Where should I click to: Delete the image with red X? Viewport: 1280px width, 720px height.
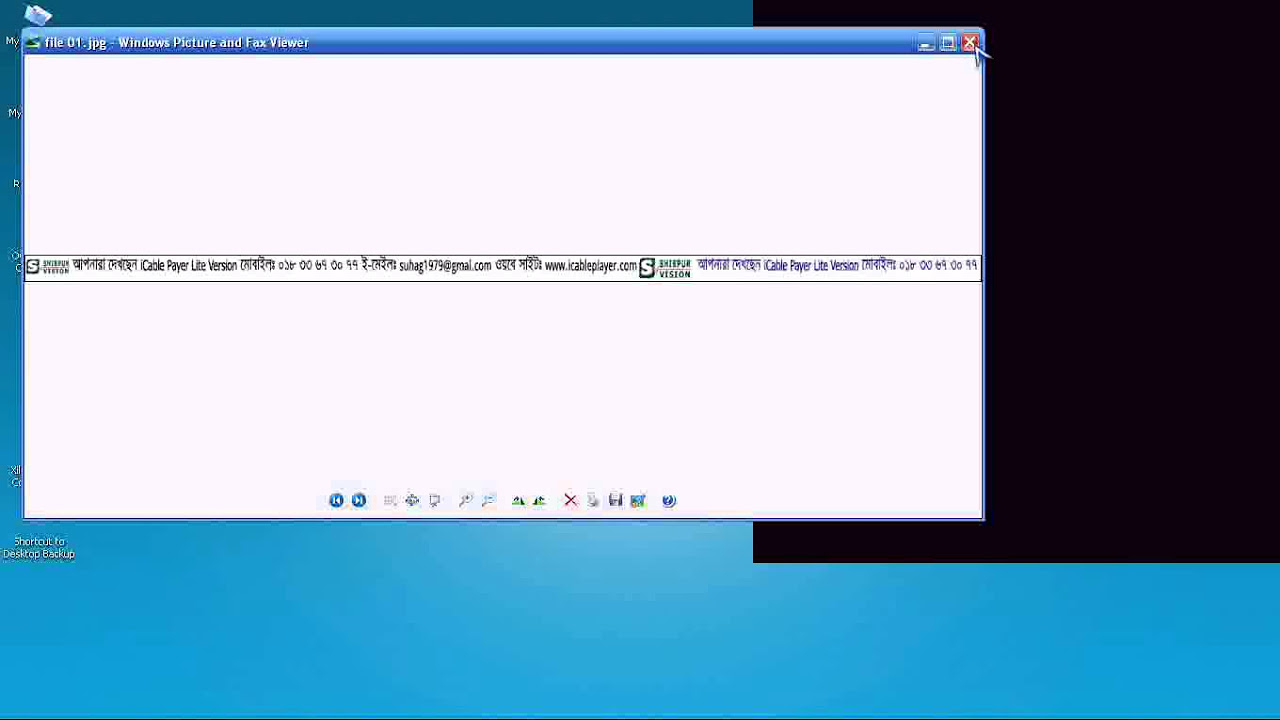pos(570,500)
